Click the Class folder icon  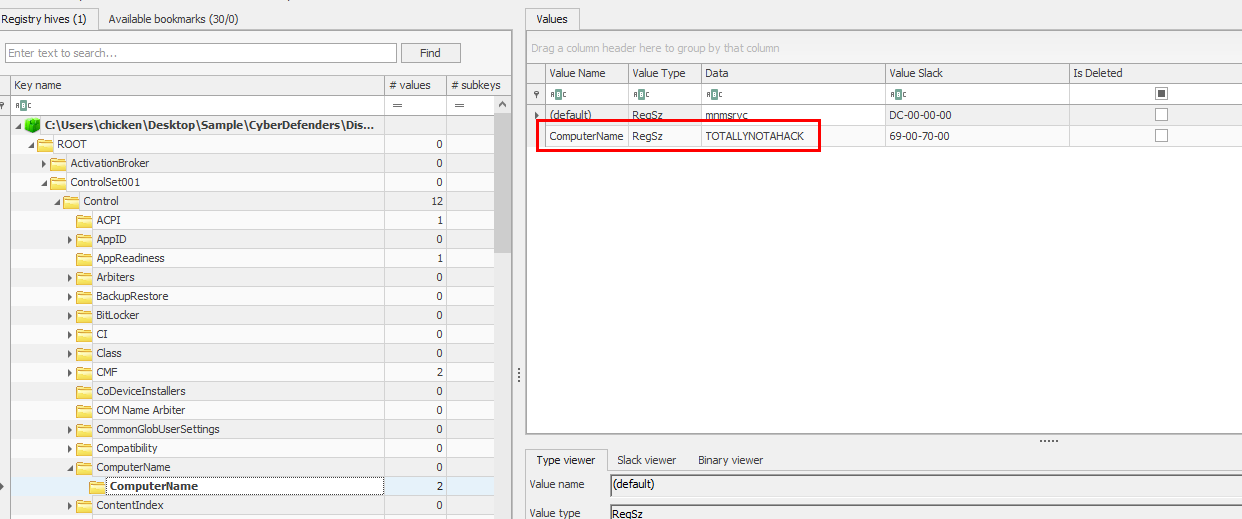84,353
